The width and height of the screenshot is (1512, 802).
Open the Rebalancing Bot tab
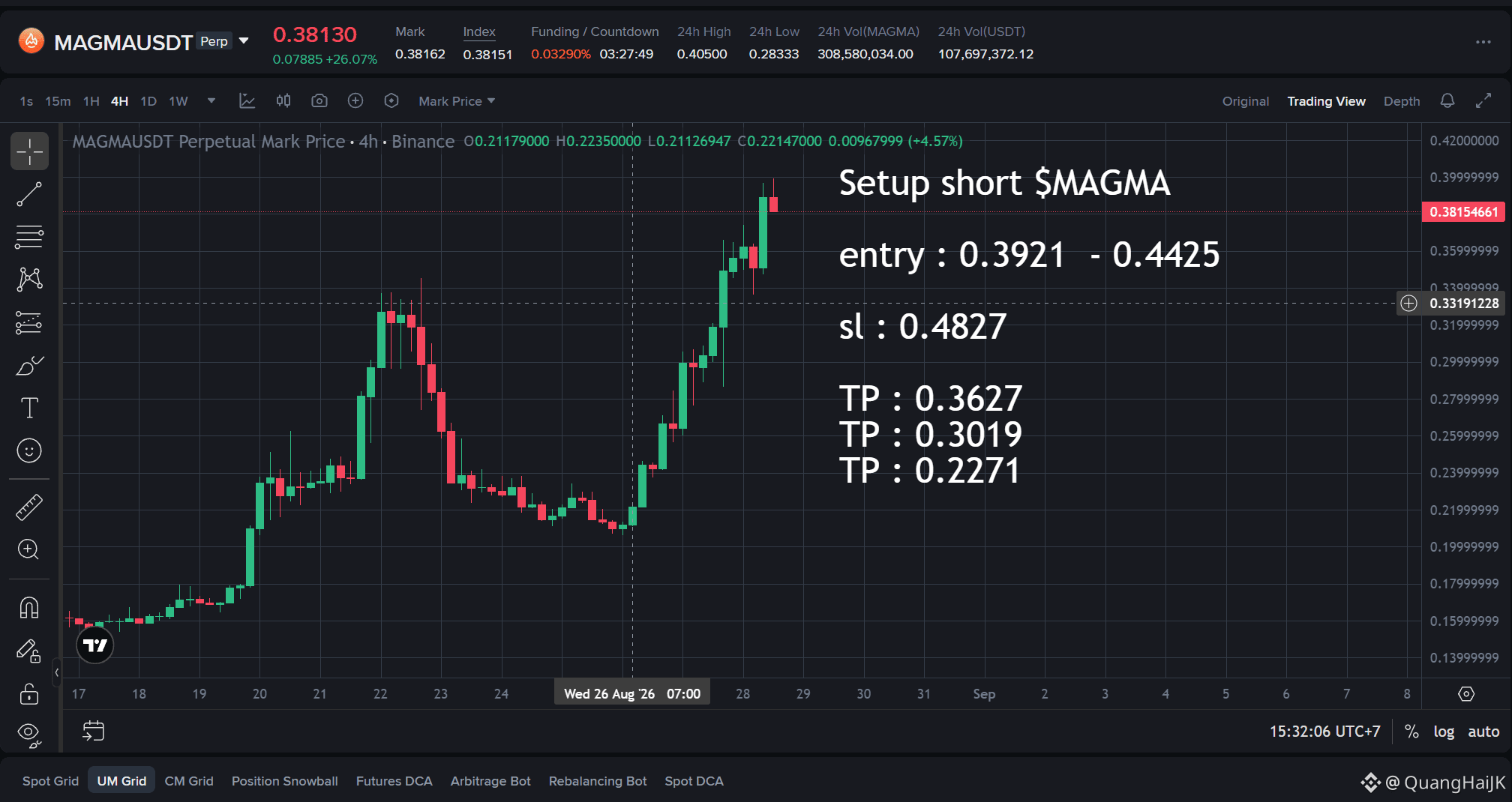tap(598, 781)
